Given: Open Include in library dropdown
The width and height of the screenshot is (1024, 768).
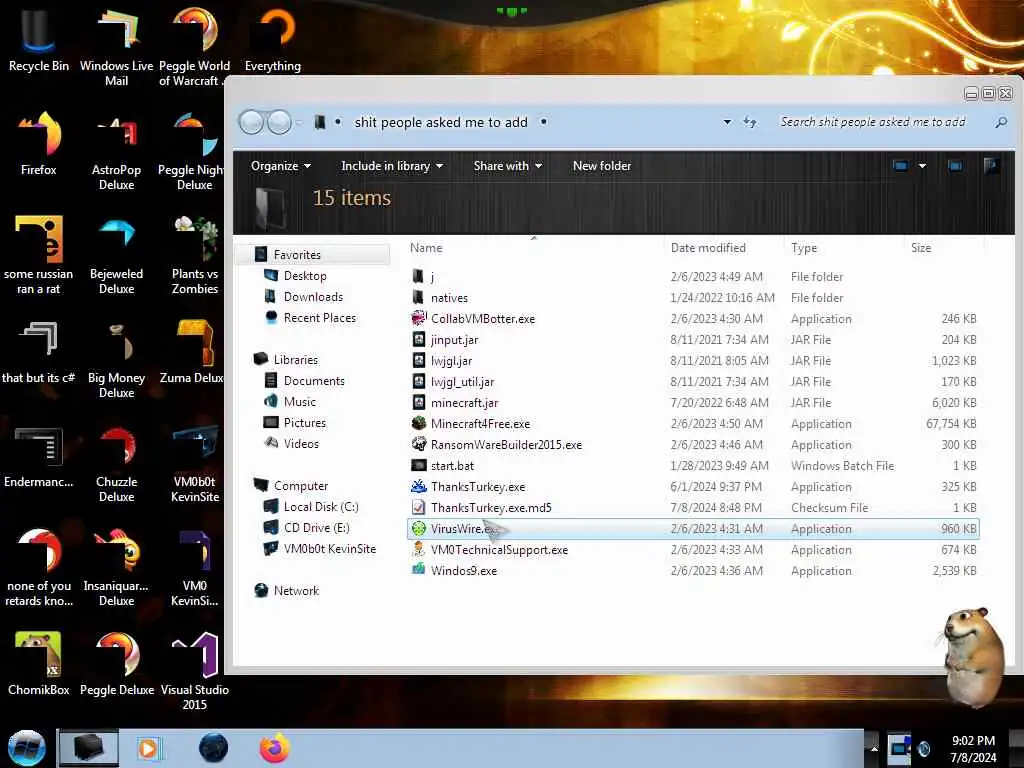Looking at the screenshot, I should [x=392, y=166].
